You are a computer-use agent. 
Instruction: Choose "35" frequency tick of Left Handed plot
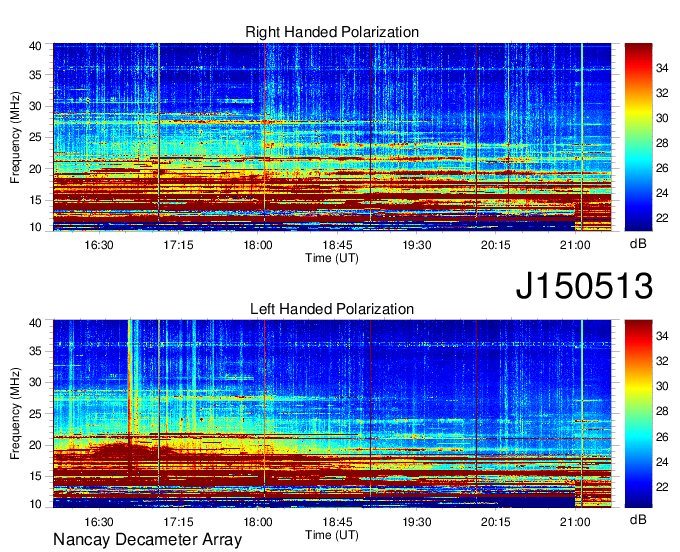pyautogui.click(x=35, y=351)
